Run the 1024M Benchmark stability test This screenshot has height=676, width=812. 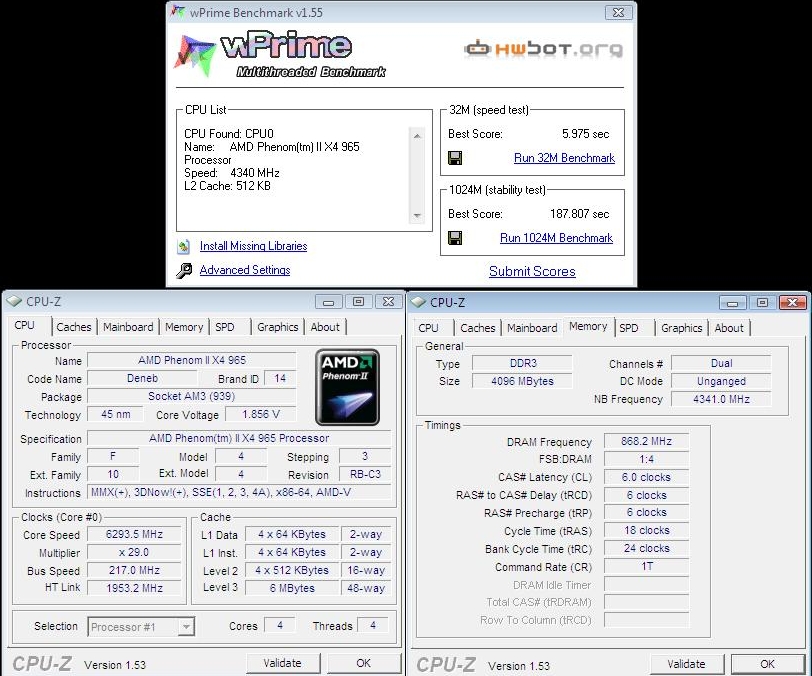point(556,238)
